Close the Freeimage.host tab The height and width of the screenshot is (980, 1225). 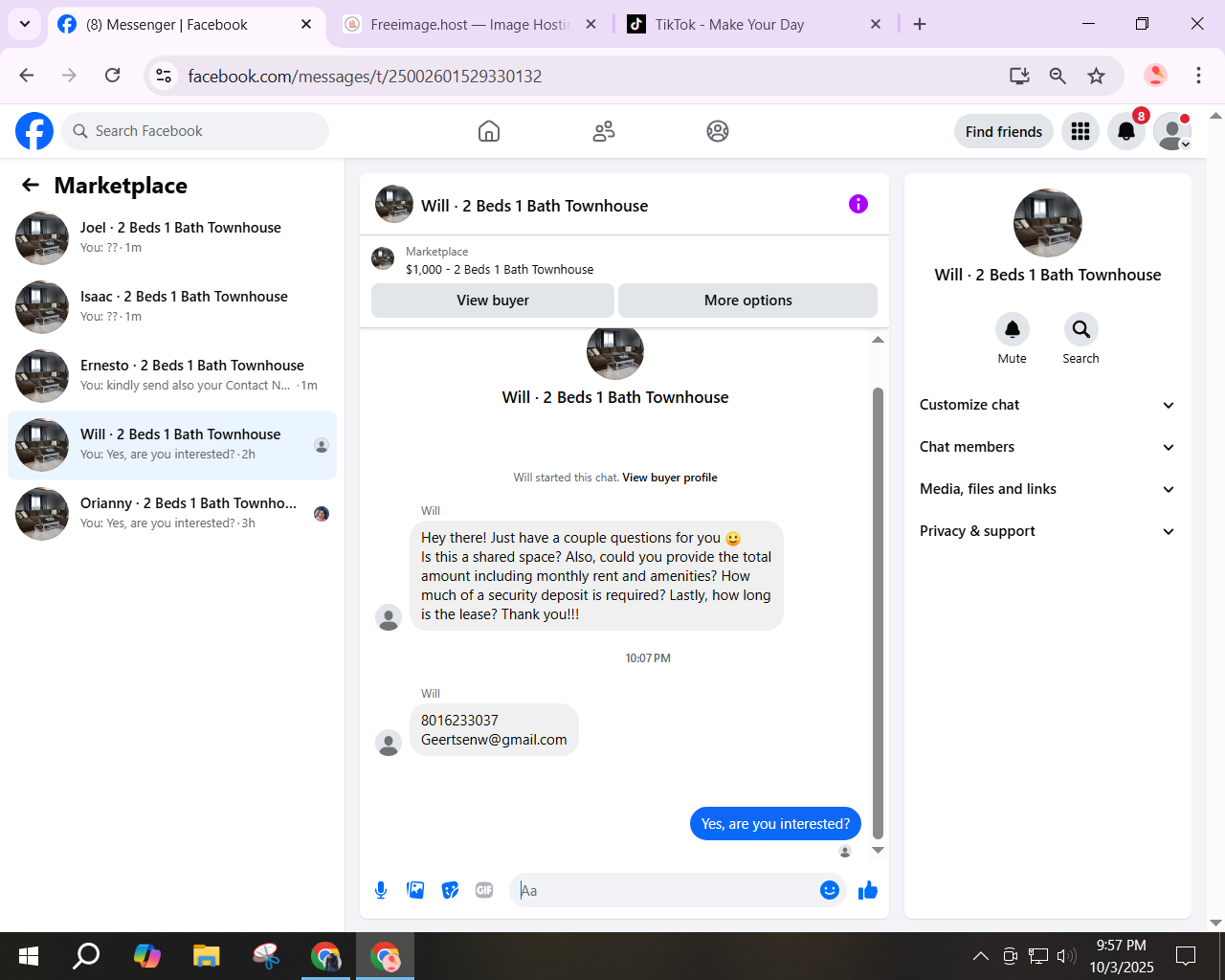[x=591, y=24]
